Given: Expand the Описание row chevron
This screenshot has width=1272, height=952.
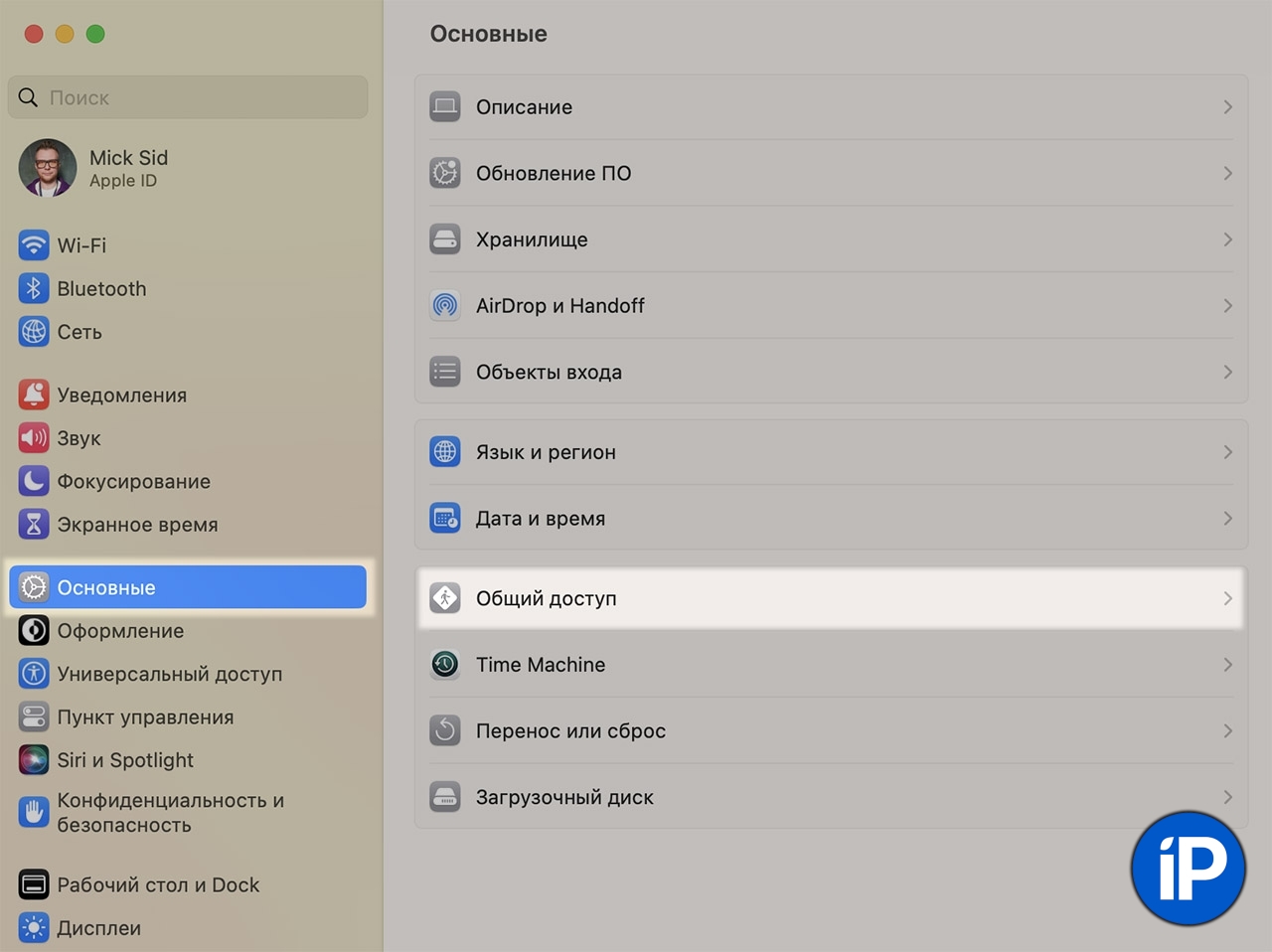Looking at the screenshot, I should [x=1227, y=107].
